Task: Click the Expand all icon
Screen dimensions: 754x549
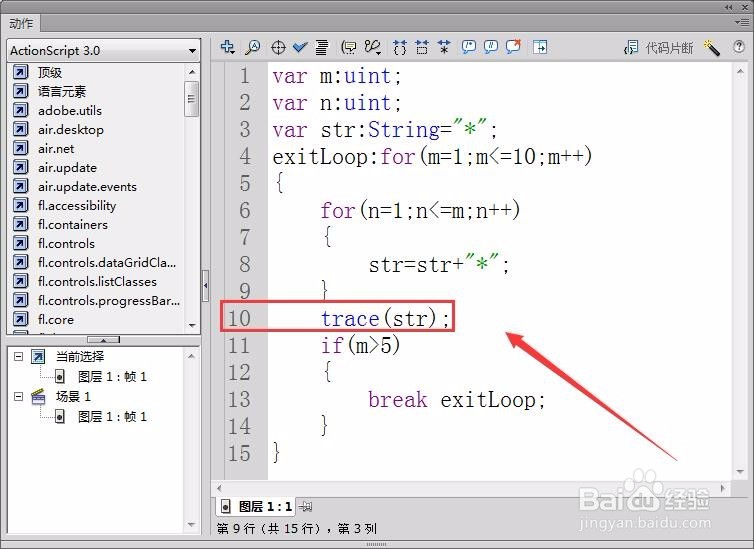Action: (x=444, y=47)
